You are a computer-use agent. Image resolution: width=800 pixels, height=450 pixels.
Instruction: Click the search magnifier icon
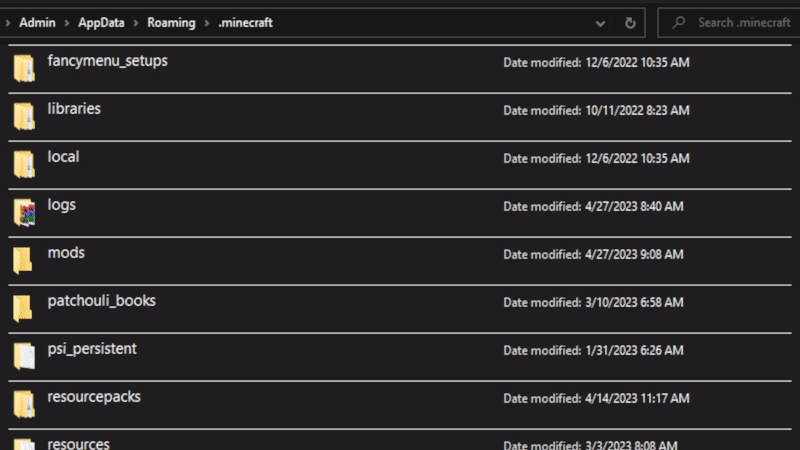coord(678,22)
